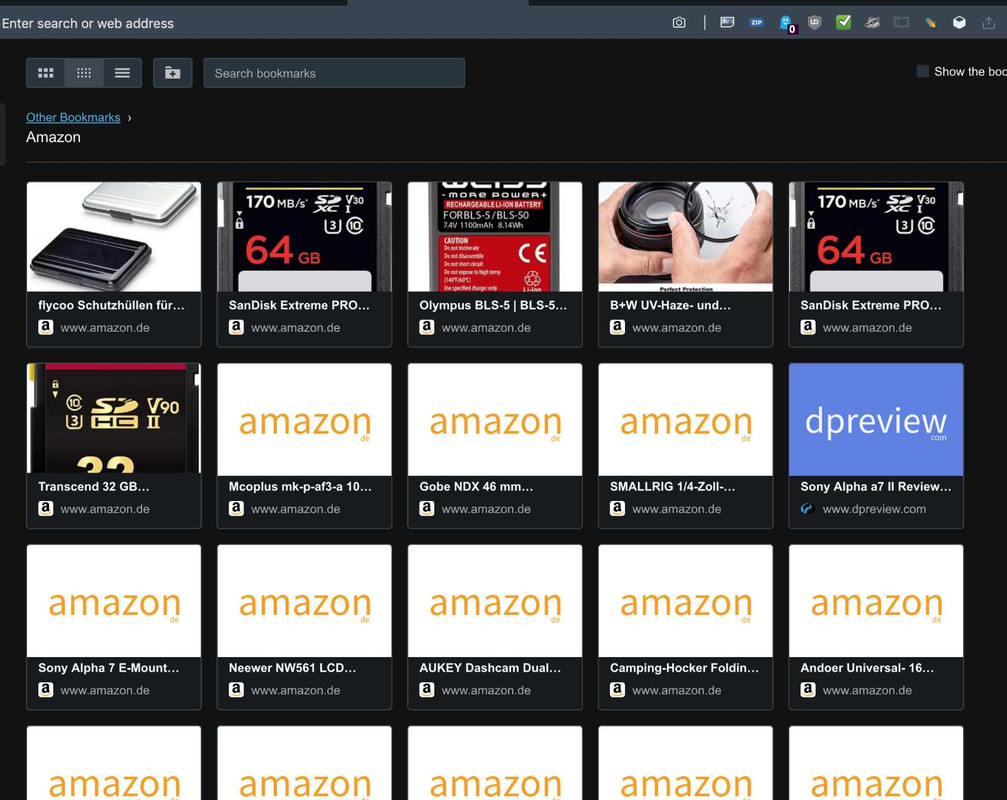
Task: Click dpreview favicon on Sony Alpha a7 II card
Action: [x=807, y=509]
